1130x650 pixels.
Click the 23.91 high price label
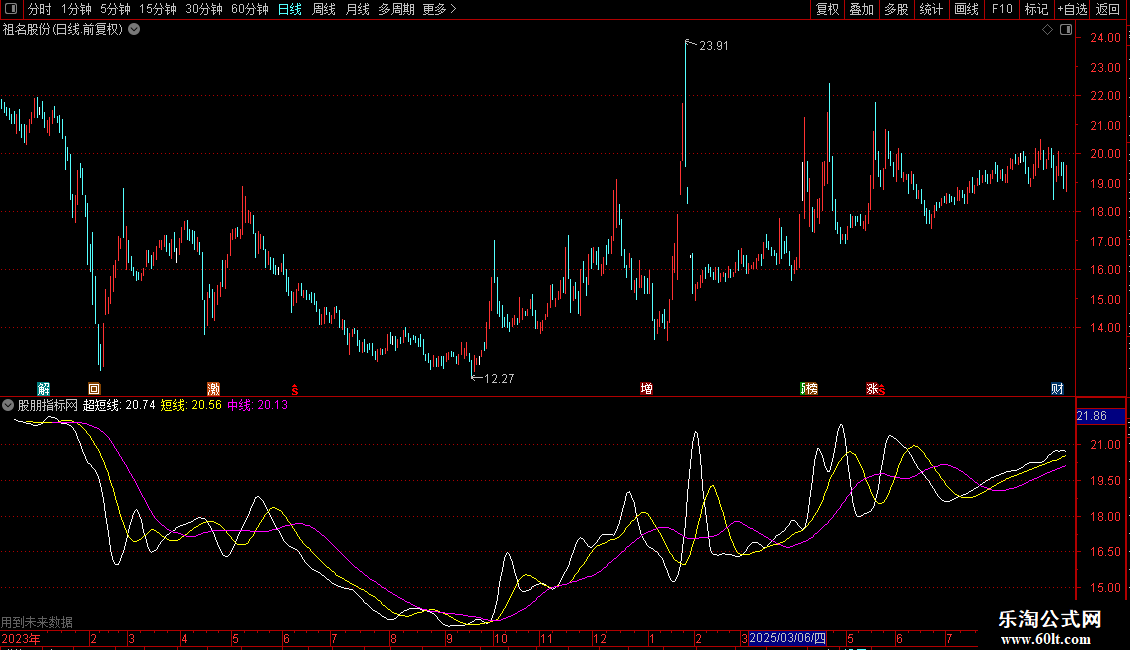coord(713,46)
